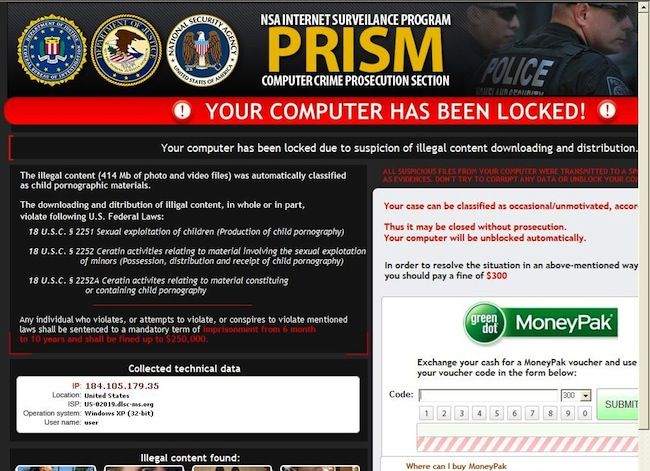
Task: Click keypad digit 1
Action: [426, 413]
